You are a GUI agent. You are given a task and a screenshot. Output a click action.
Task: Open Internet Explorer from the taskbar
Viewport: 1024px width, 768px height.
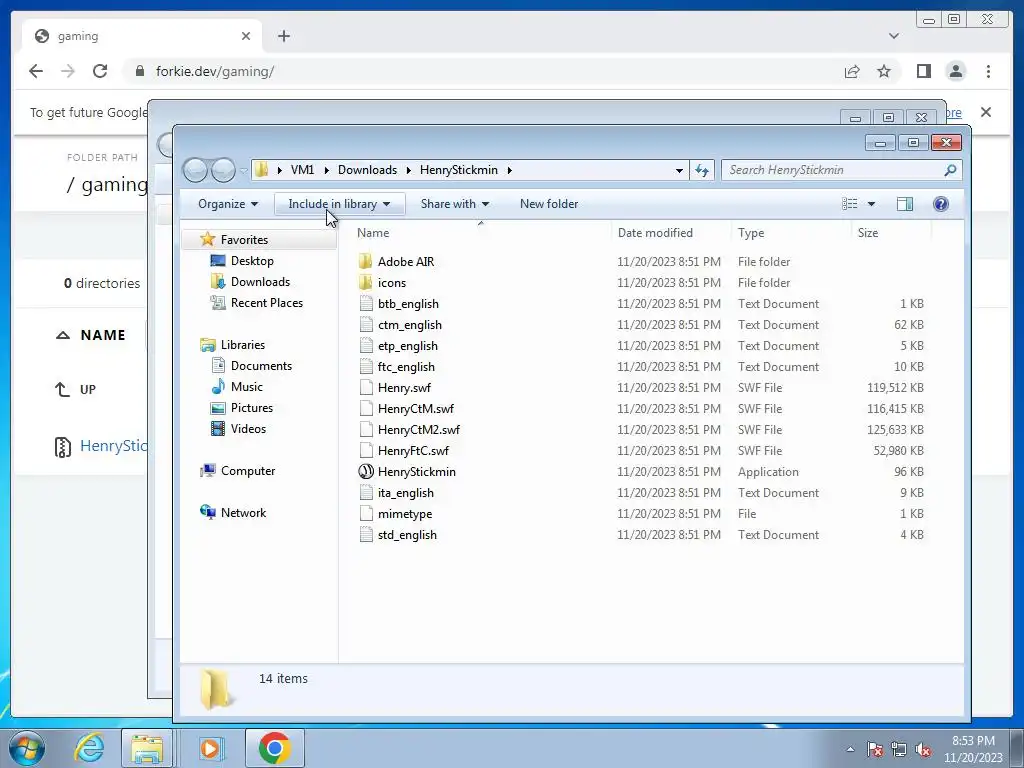tap(89, 748)
